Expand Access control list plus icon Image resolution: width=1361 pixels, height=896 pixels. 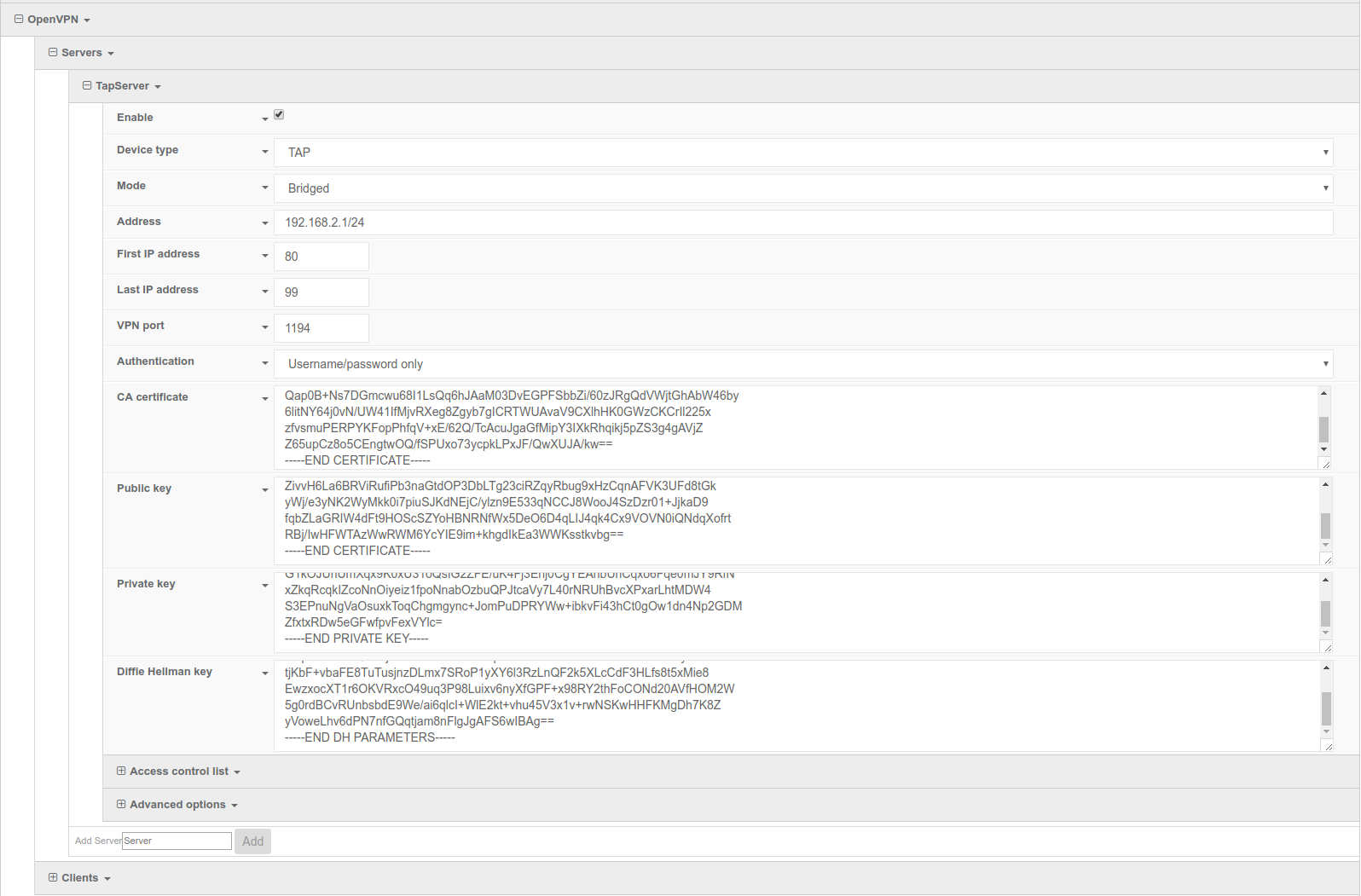[121, 771]
